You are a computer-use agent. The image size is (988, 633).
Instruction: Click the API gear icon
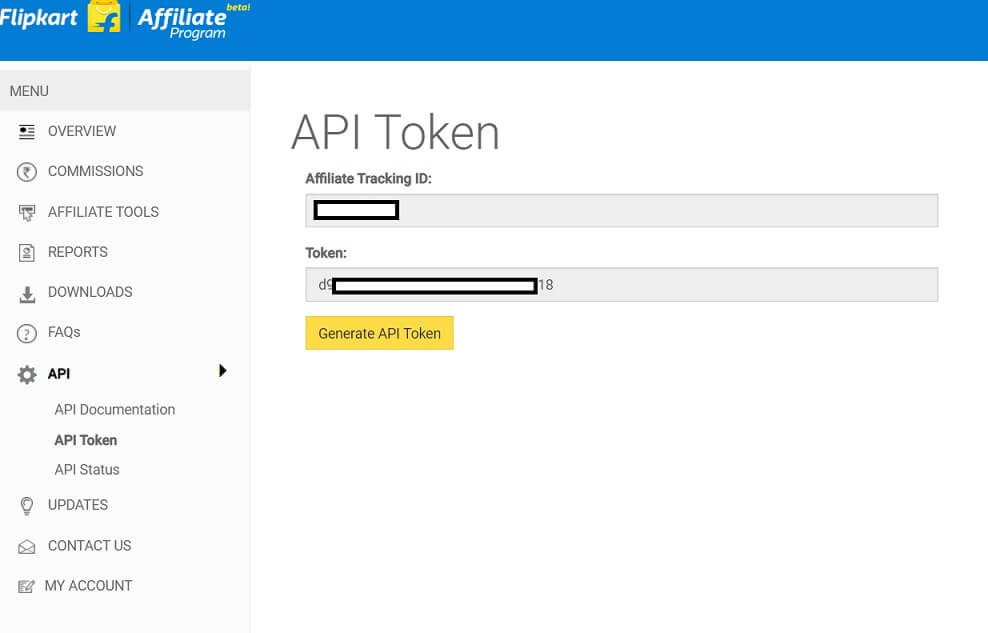(26, 374)
